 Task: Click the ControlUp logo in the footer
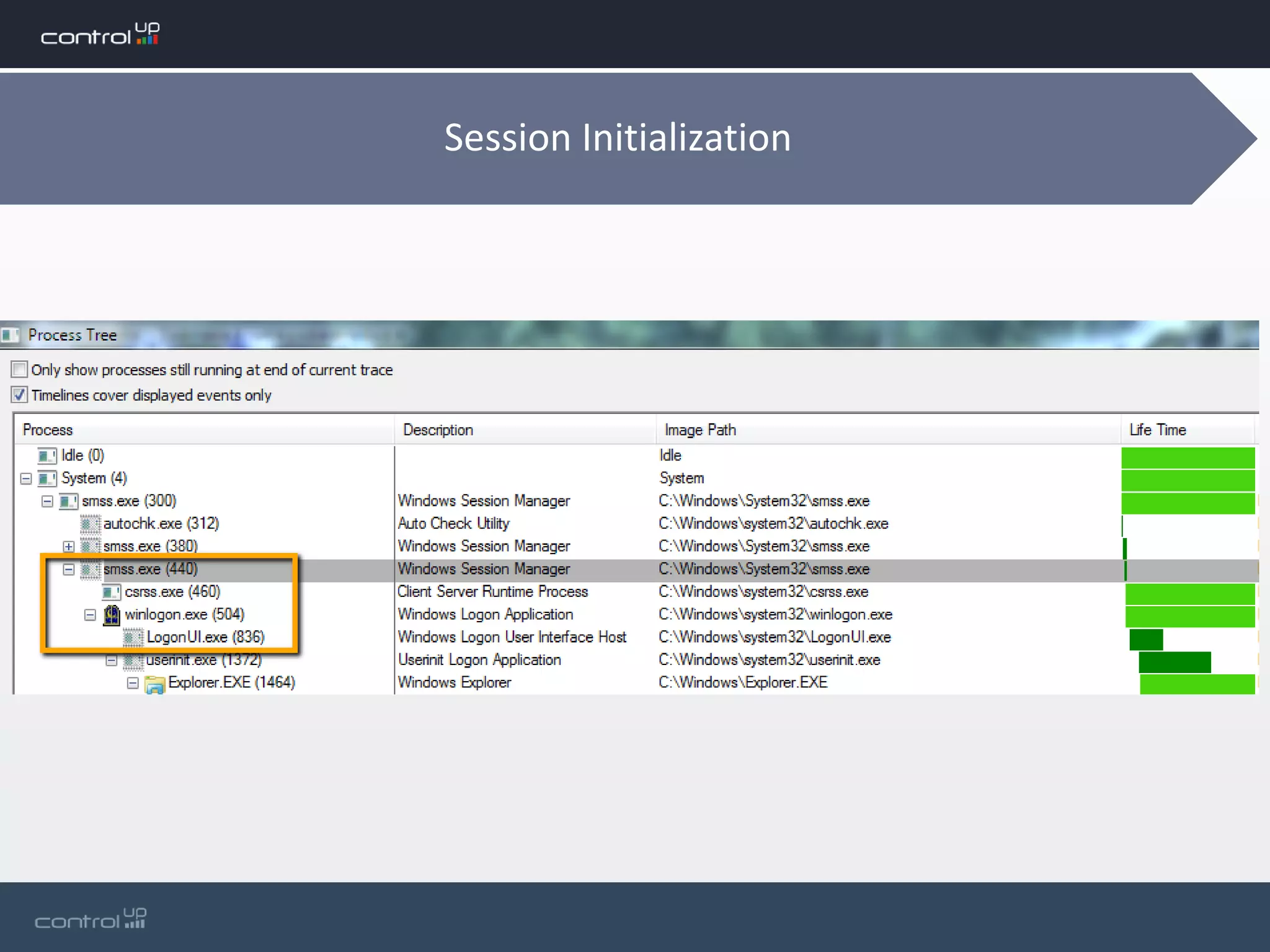click(x=91, y=919)
